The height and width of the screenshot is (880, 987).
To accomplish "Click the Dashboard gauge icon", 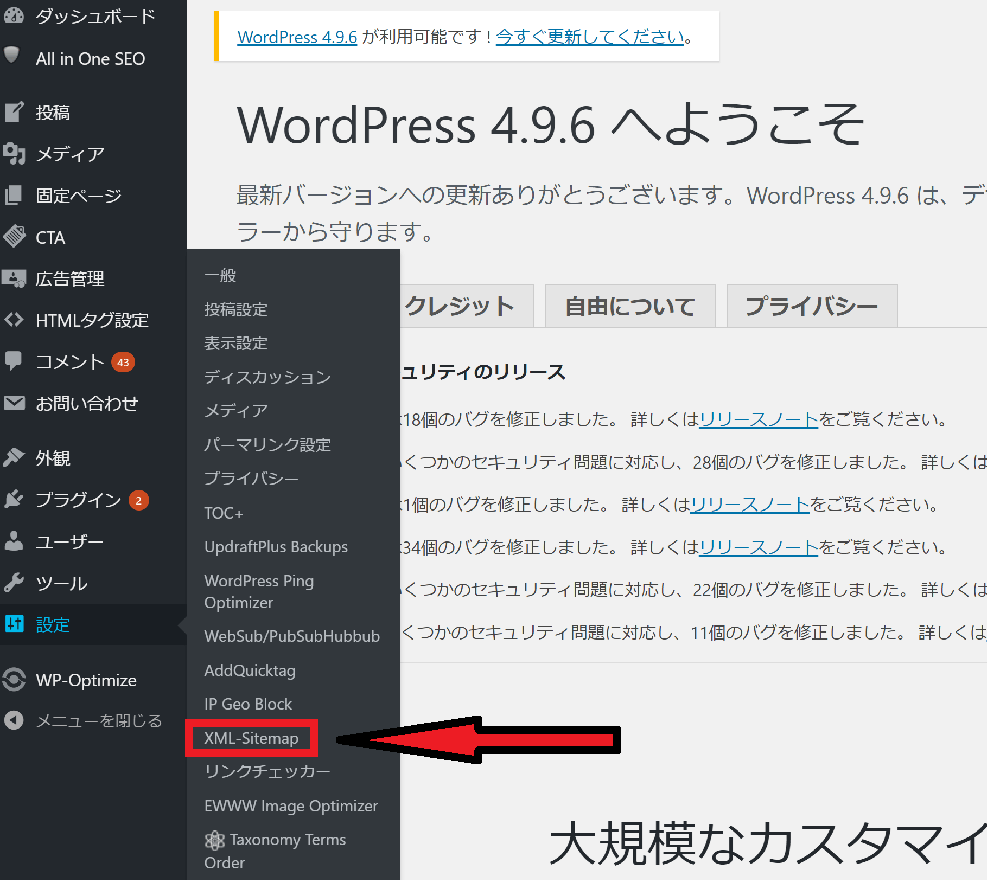I will coord(14,15).
